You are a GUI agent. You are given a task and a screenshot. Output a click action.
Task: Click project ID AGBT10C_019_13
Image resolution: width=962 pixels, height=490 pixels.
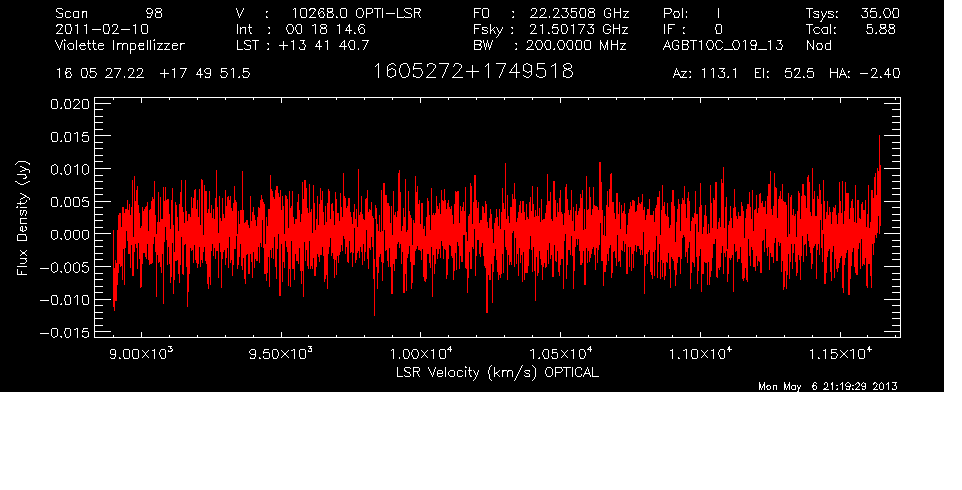tap(723, 46)
